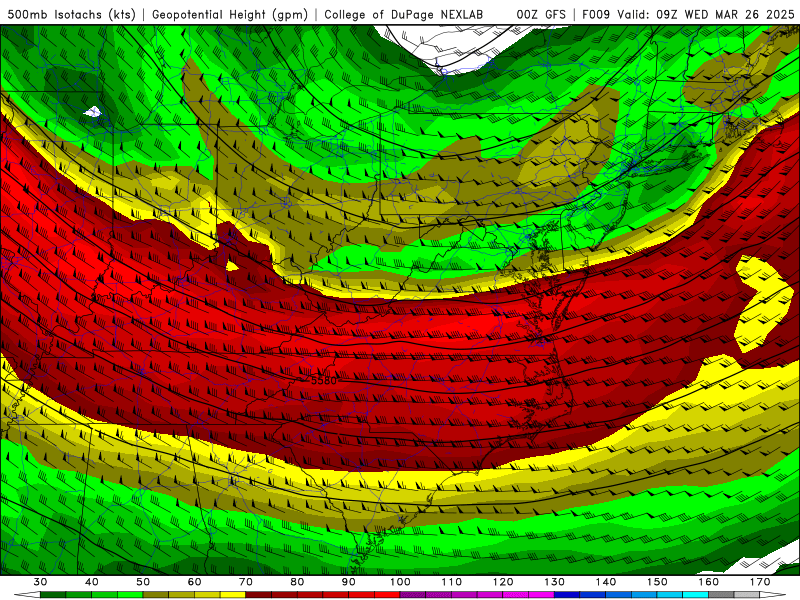Click the '140' value on color scale
Image resolution: width=800 pixels, height=600 pixels.
606,582
